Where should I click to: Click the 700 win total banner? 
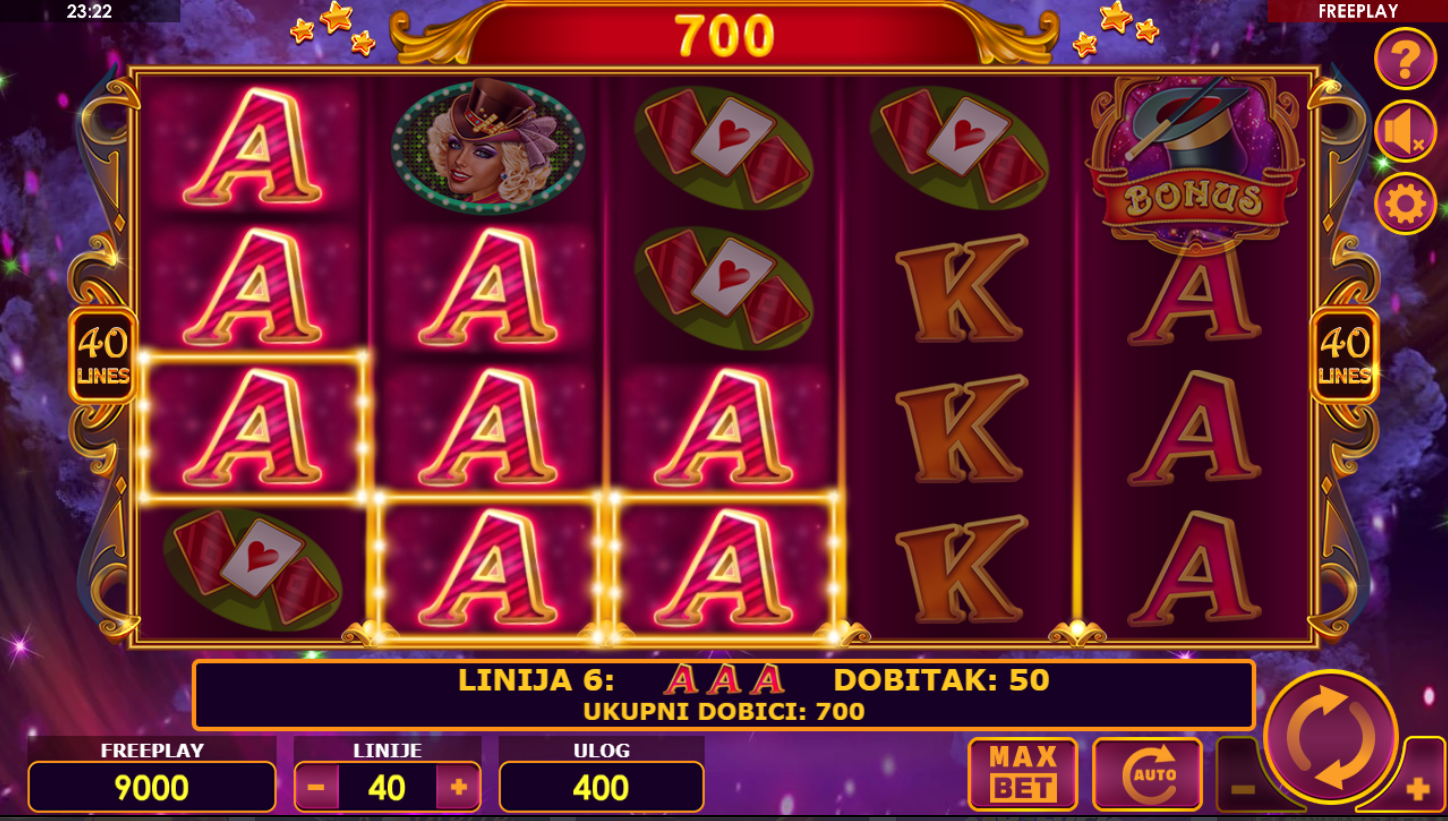(x=724, y=36)
